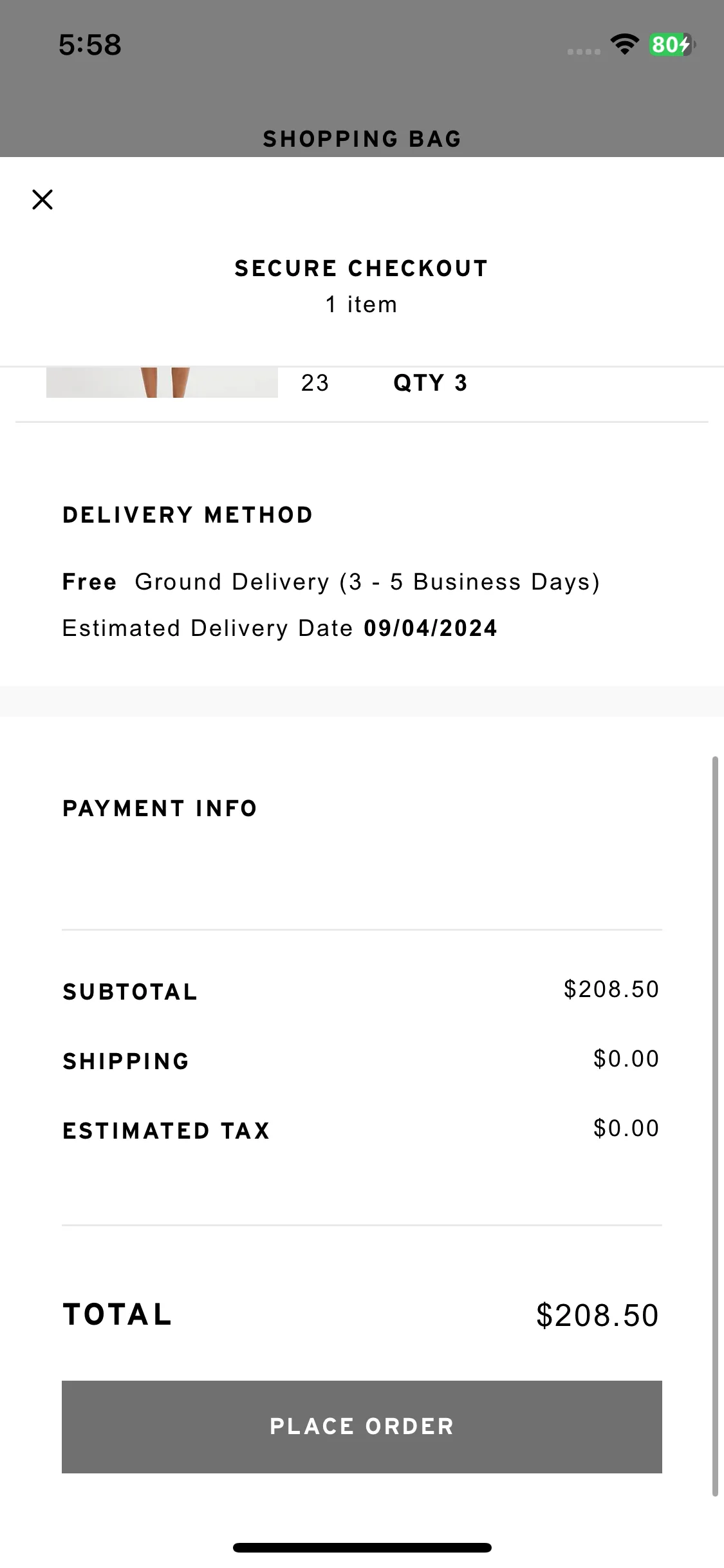724x1568 pixels.
Task: Tap the Estimated Tax amount
Action: pos(626,1128)
